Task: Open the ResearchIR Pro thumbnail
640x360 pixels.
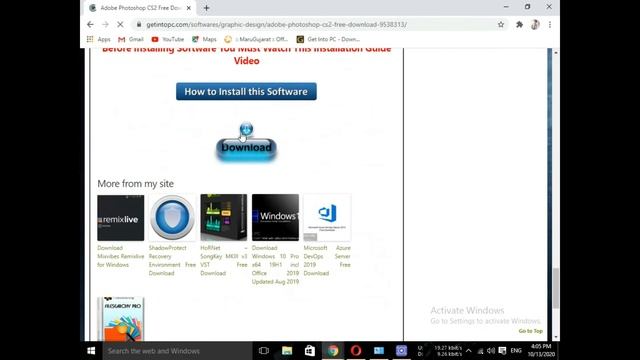Action: (x=120, y=319)
